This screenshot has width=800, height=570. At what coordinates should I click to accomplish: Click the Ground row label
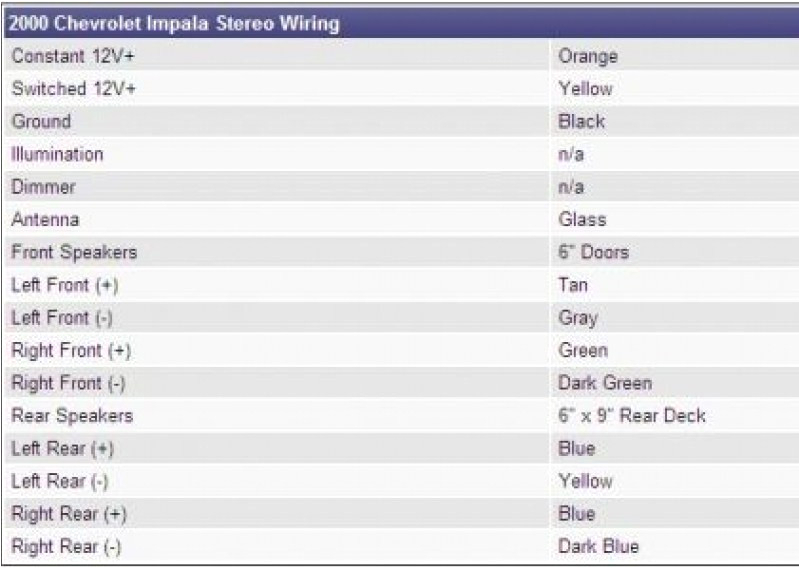41,122
